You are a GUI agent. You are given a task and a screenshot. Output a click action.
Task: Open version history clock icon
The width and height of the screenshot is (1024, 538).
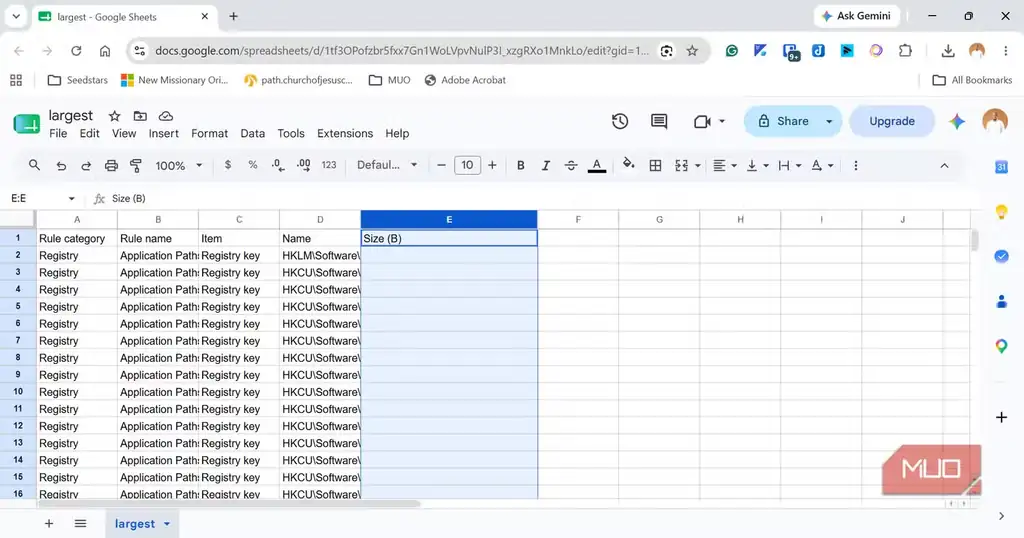coord(620,121)
